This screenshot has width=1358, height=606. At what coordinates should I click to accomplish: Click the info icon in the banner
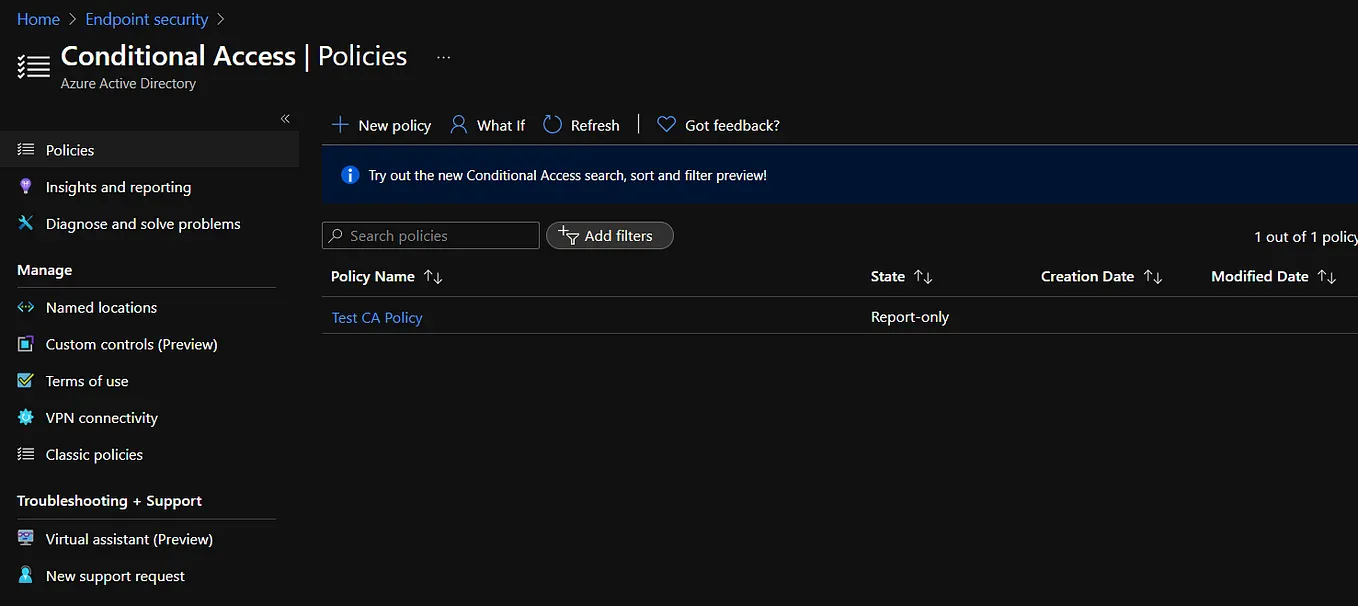(349, 174)
